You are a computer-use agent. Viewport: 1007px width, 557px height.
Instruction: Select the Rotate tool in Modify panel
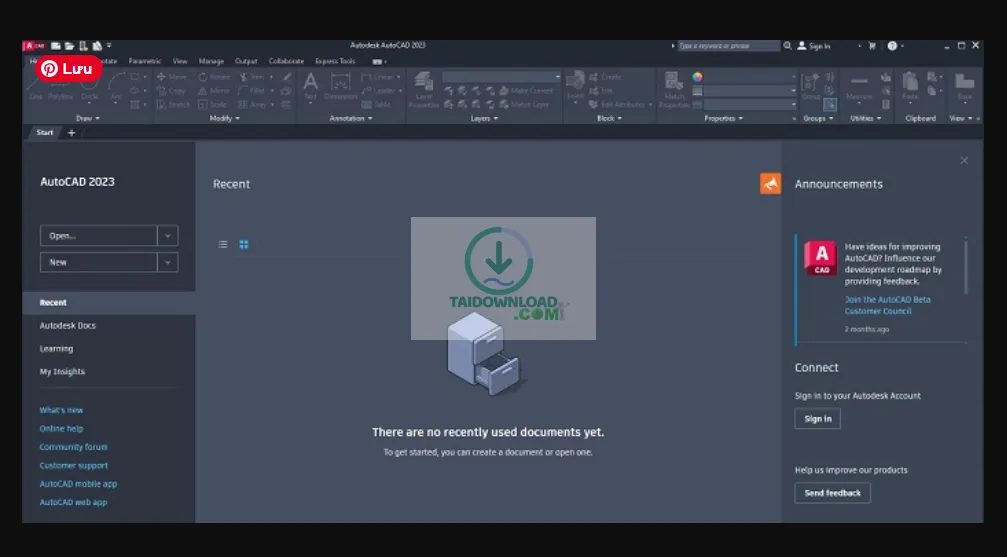coord(214,76)
